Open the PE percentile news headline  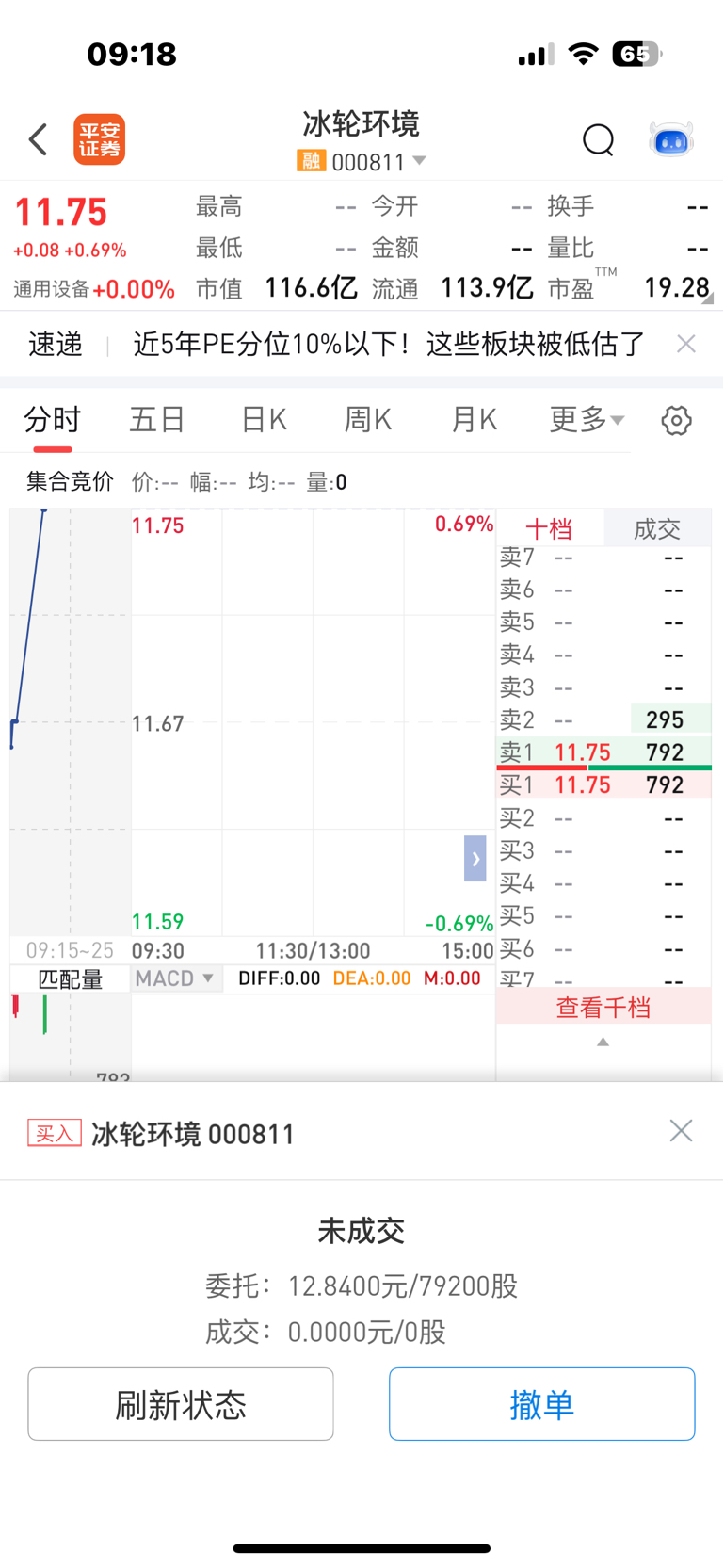[389, 344]
